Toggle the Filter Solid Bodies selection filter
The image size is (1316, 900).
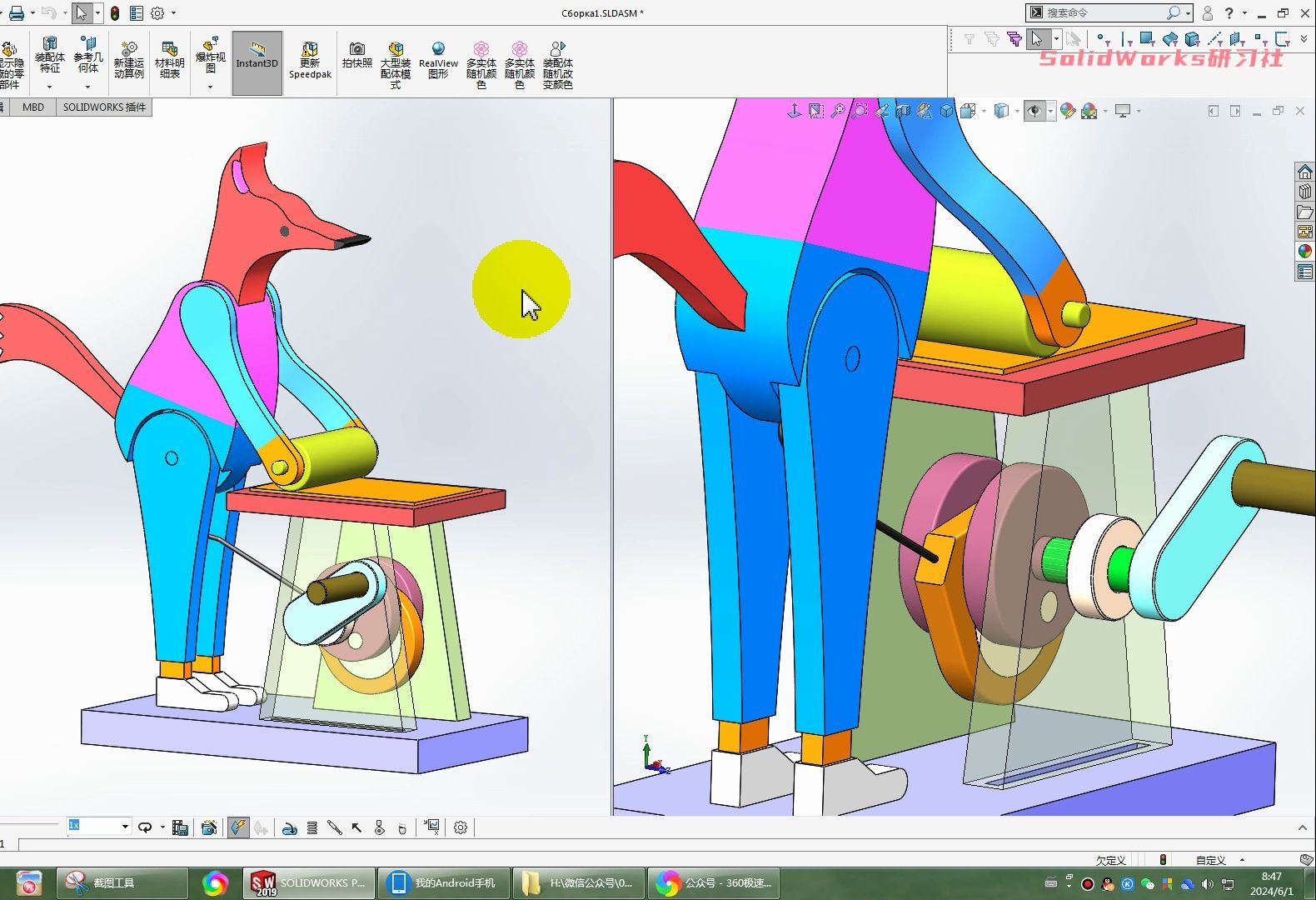(x=1192, y=39)
